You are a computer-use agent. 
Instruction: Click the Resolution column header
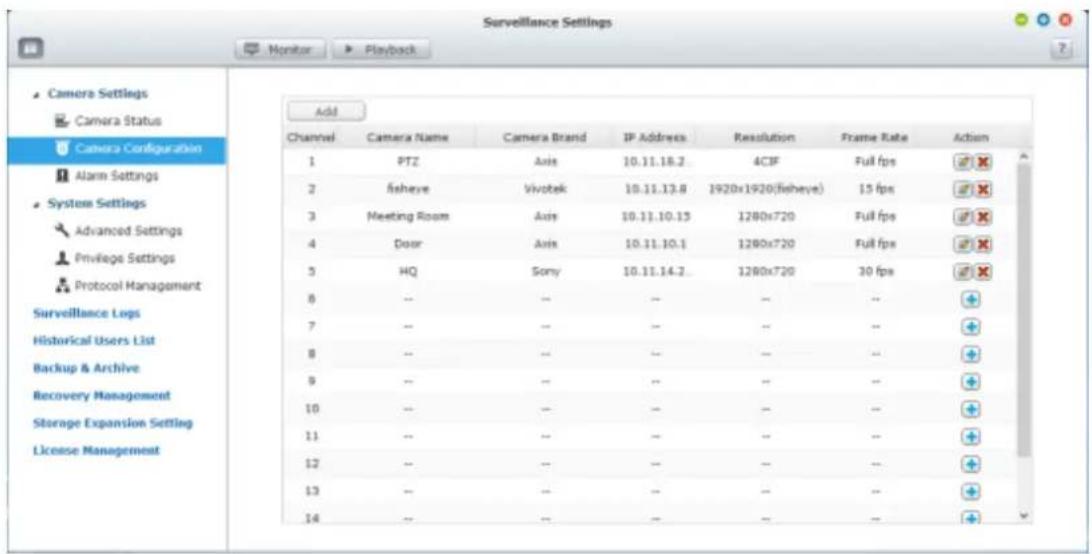click(764, 138)
